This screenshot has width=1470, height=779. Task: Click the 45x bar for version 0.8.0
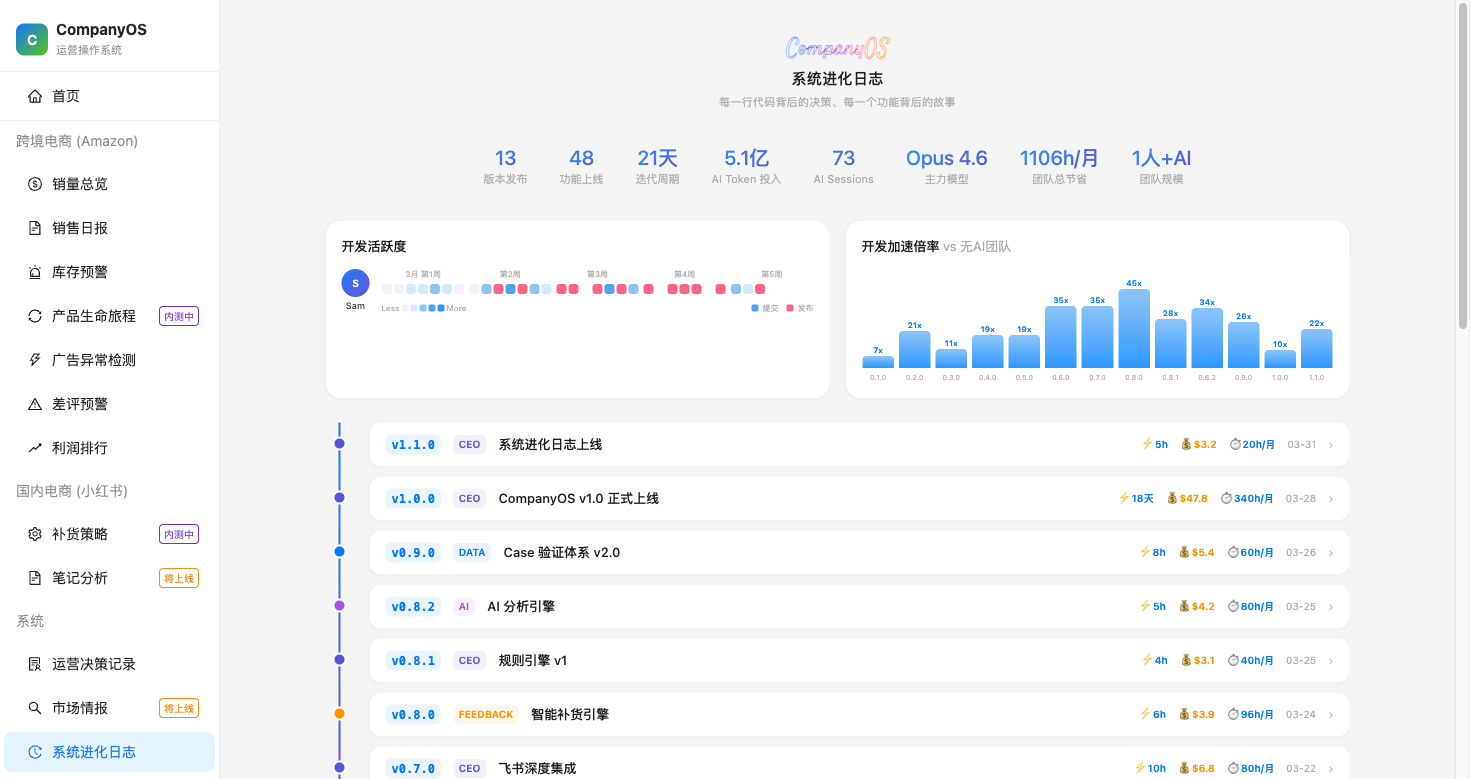pyautogui.click(x=1134, y=328)
